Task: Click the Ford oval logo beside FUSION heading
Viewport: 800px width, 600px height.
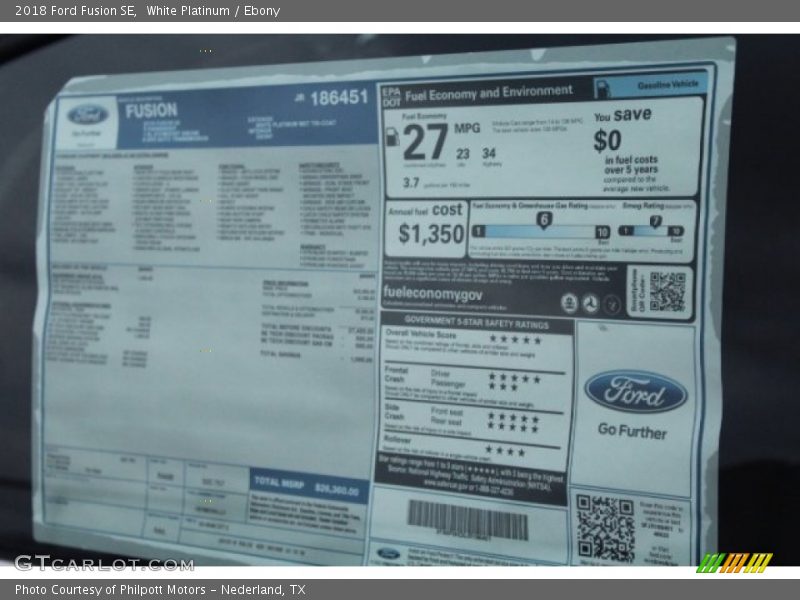Action: click(x=88, y=115)
